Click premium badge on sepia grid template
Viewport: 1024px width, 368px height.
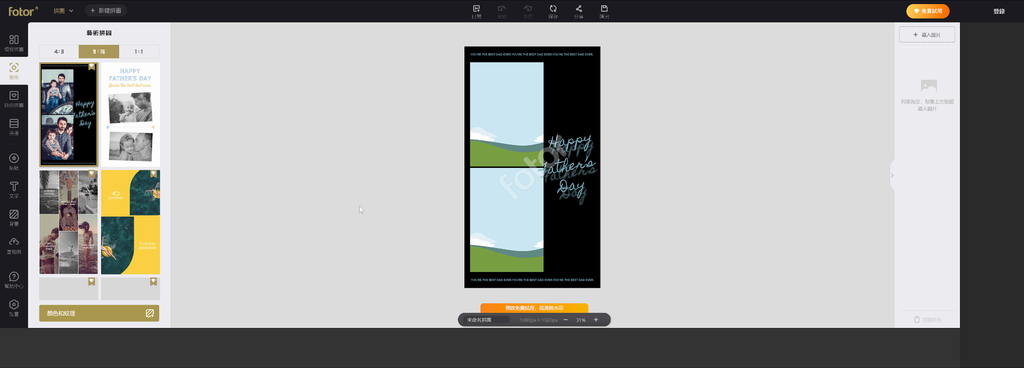(91, 174)
